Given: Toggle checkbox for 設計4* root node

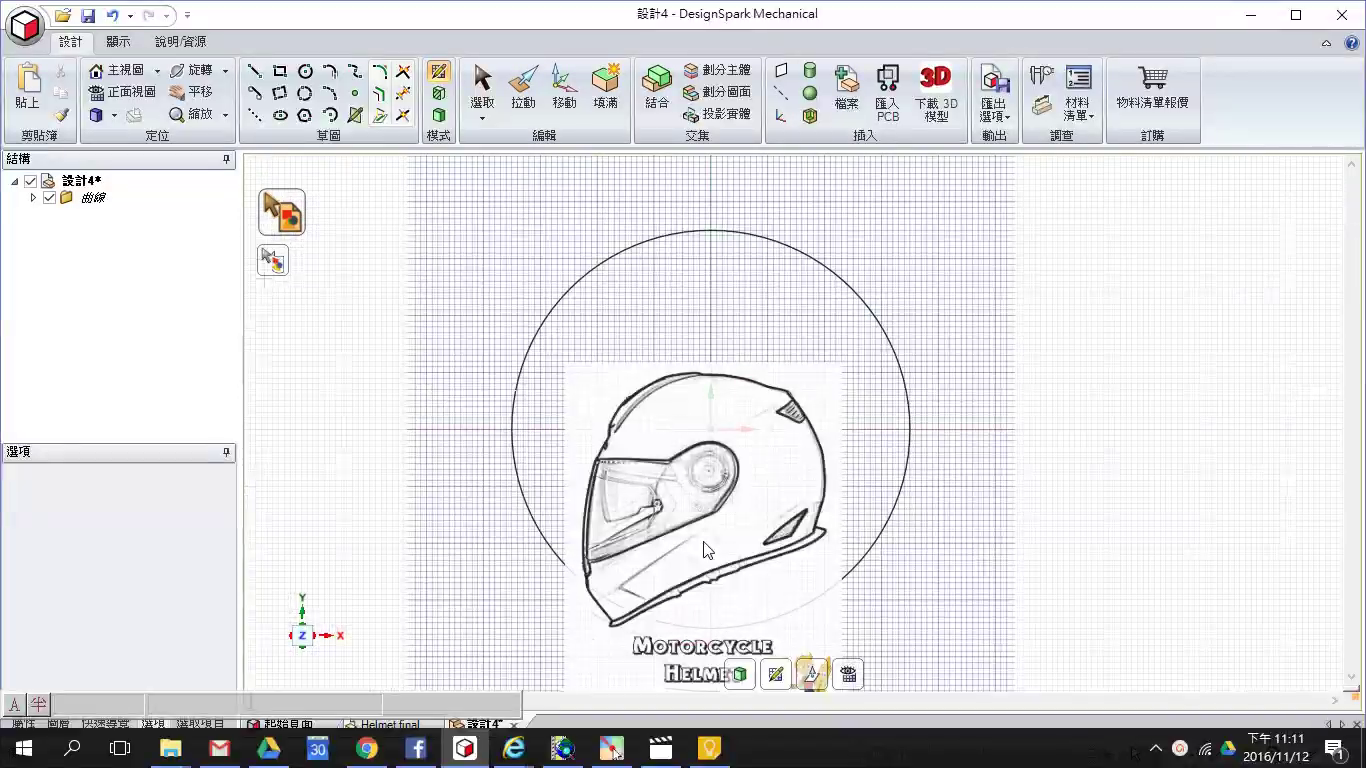Looking at the screenshot, I should [30, 181].
